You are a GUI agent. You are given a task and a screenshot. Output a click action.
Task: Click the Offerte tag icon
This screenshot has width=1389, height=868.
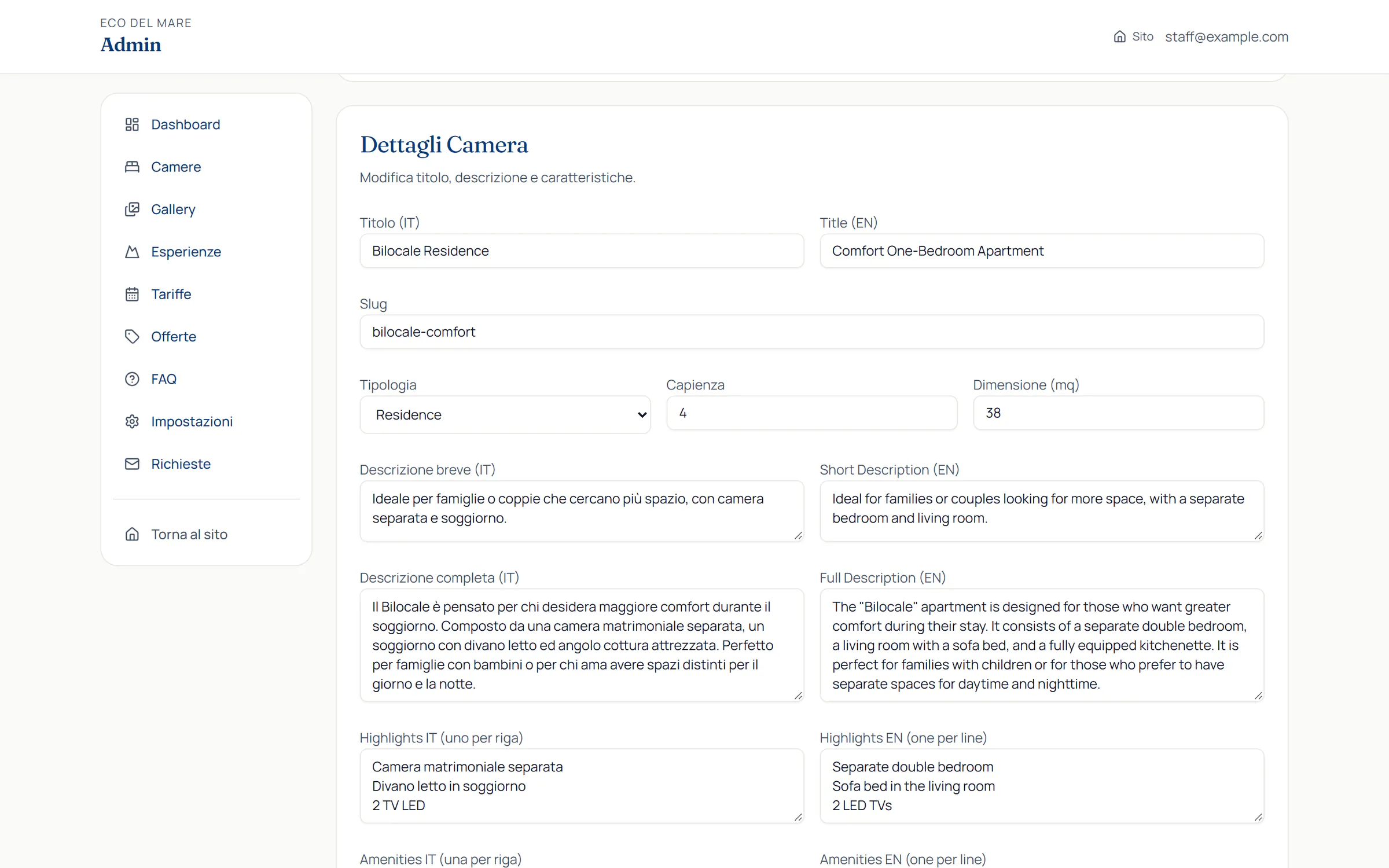pyautogui.click(x=132, y=336)
